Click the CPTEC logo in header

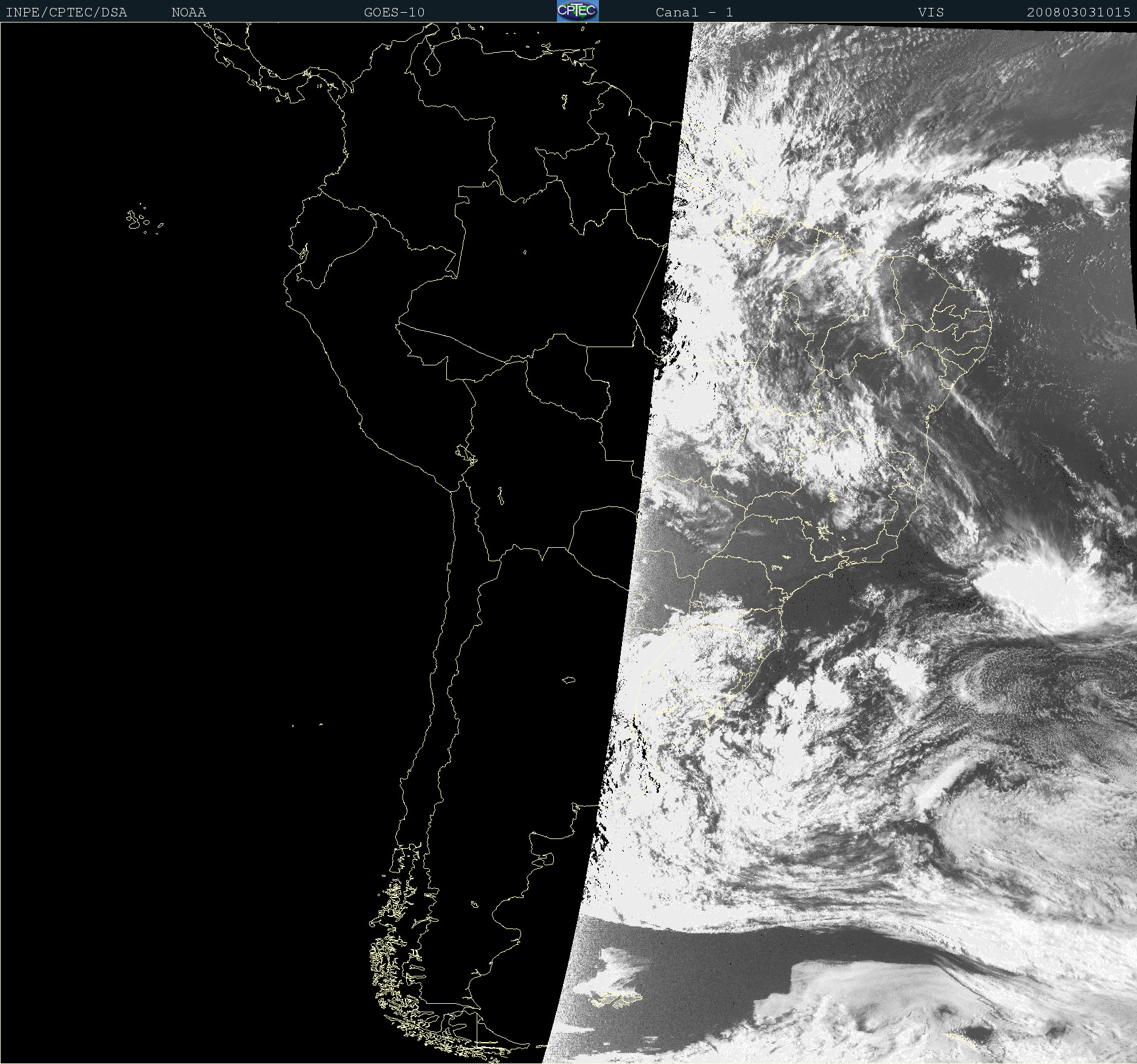click(578, 11)
